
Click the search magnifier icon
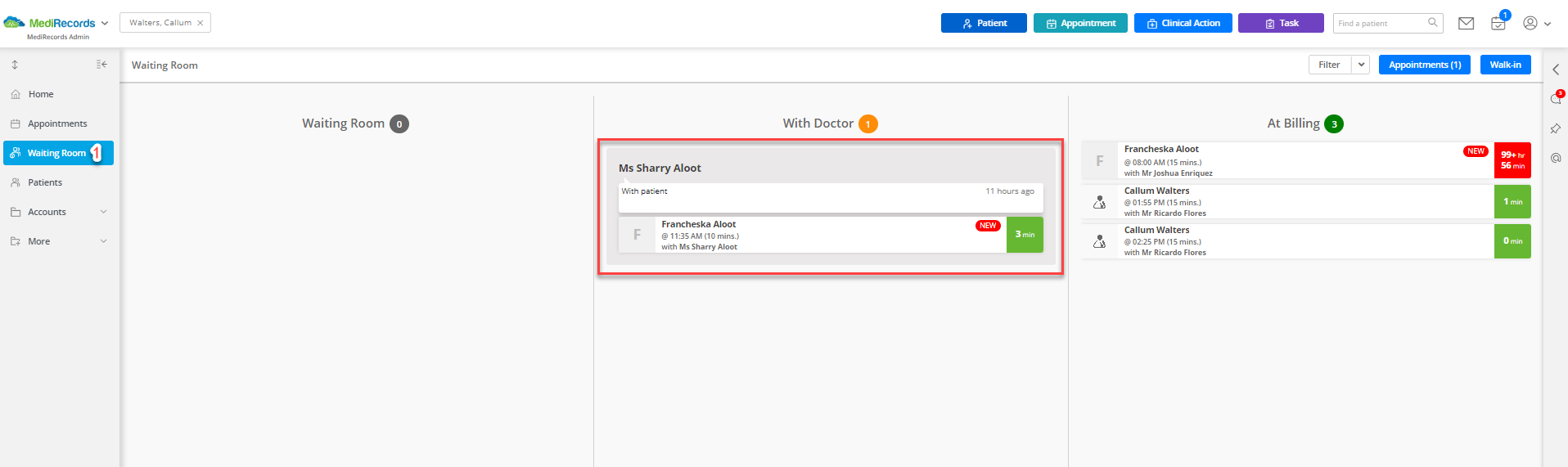pyautogui.click(x=1433, y=23)
